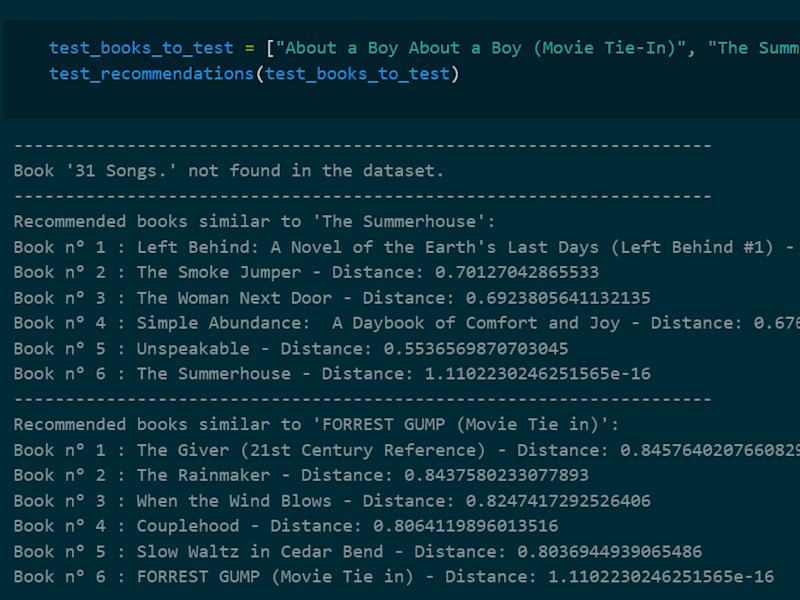The width and height of the screenshot is (800, 600).
Task: Click the Slow Waltz in Cedar Bend line
Action: point(358,552)
